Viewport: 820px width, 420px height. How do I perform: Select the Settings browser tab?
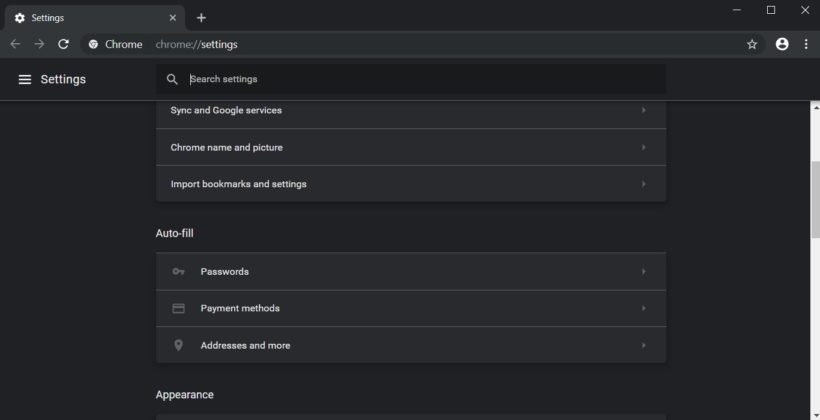90,18
